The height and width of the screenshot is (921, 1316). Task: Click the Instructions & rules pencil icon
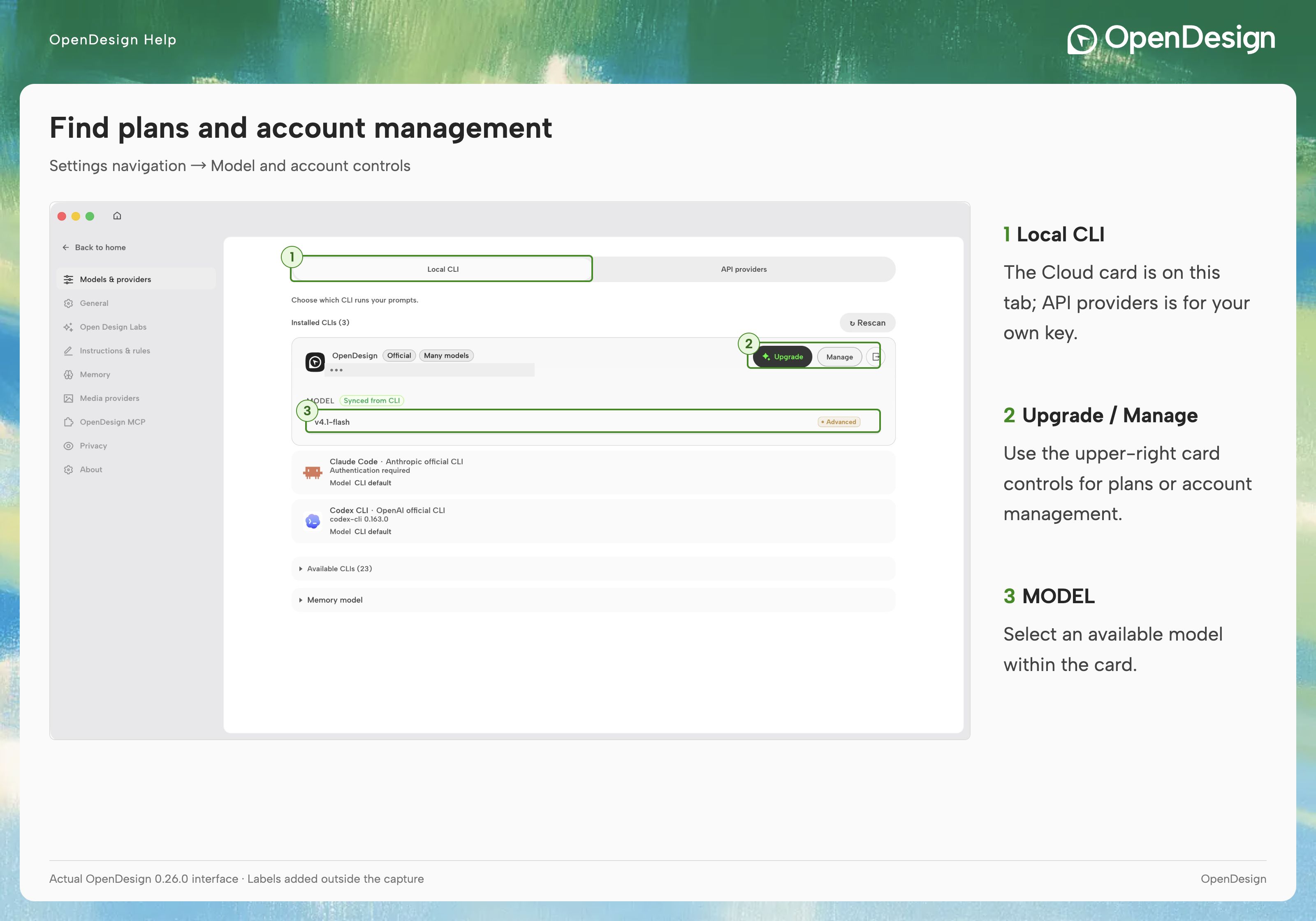pos(68,351)
